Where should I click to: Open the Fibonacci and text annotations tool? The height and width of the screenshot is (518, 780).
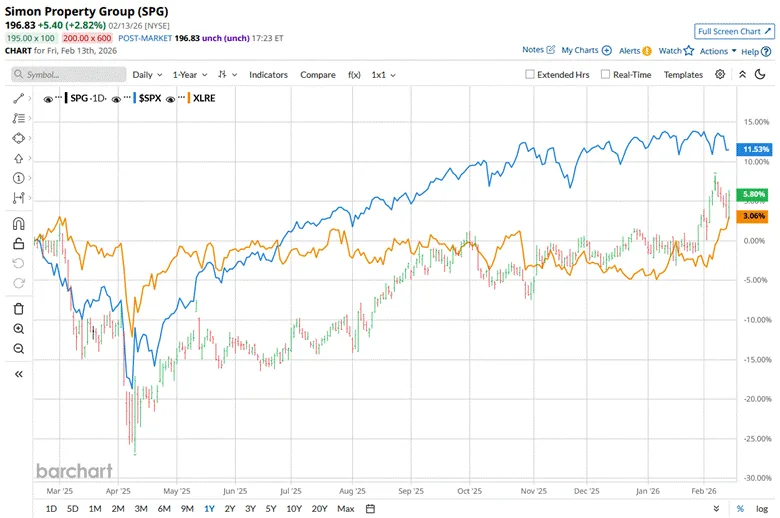click(18, 118)
